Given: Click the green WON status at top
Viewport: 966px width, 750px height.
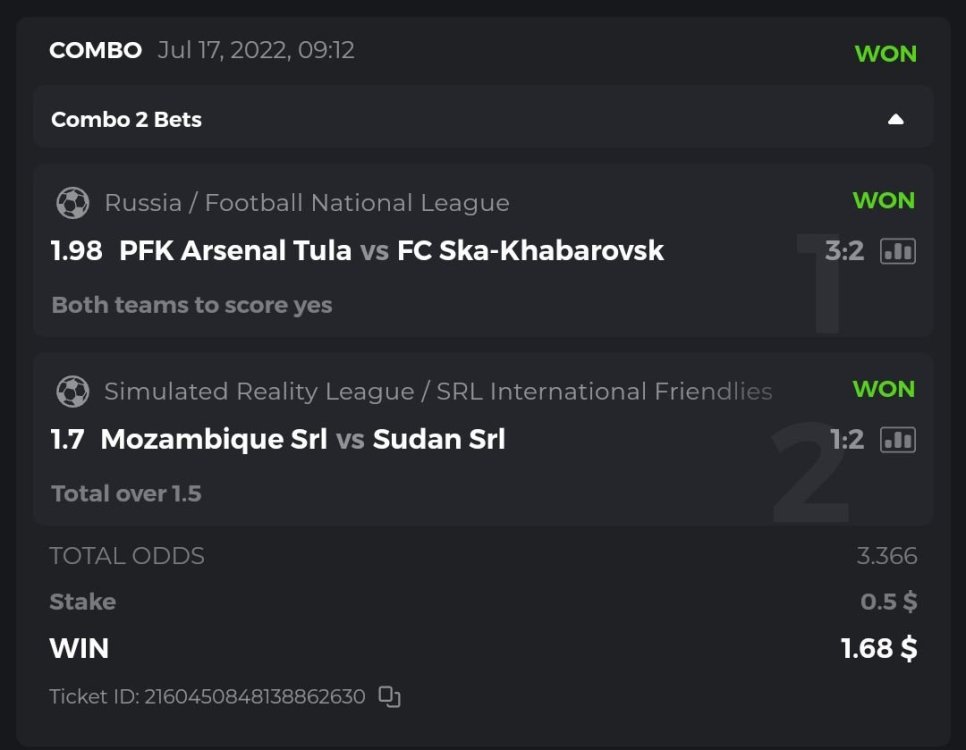Looking at the screenshot, I should [x=885, y=54].
